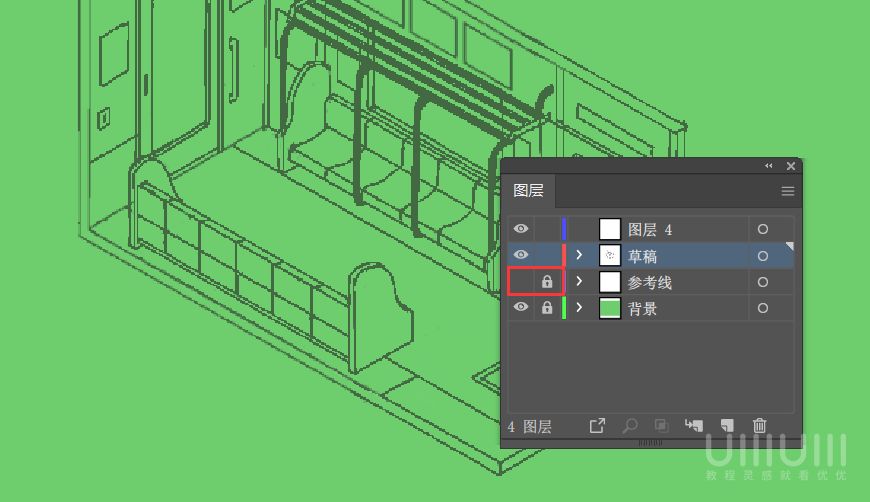Expand the 背景 layer contents
870x502 pixels.
click(x=579, y=308)
